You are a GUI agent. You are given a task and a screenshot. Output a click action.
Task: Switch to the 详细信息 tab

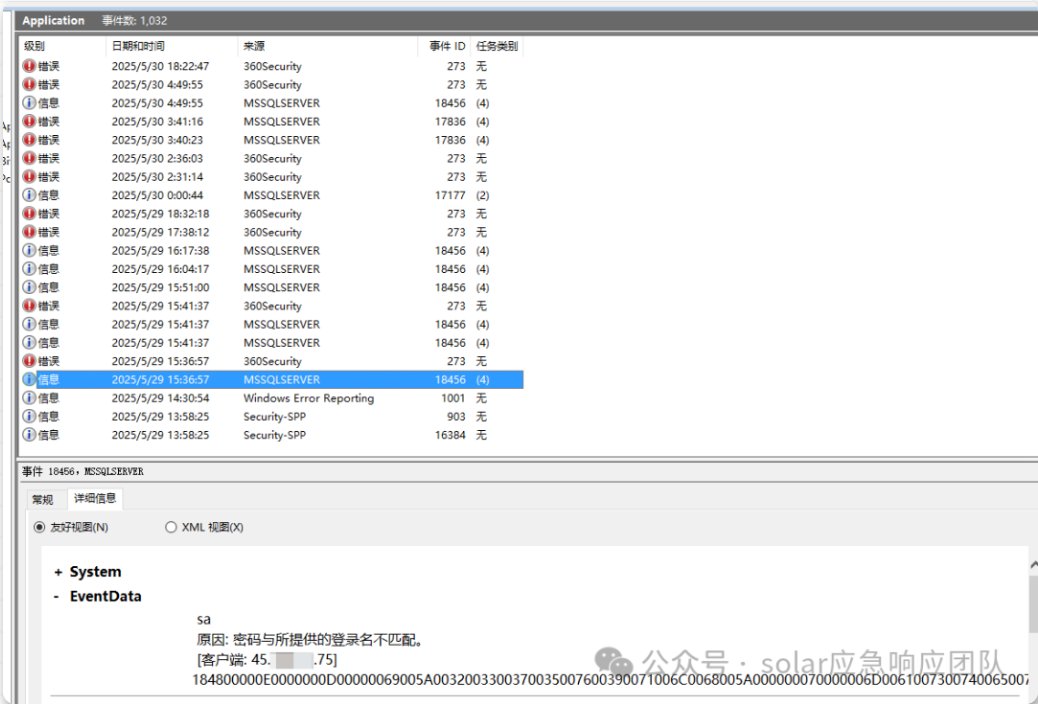tap(95, 498)
